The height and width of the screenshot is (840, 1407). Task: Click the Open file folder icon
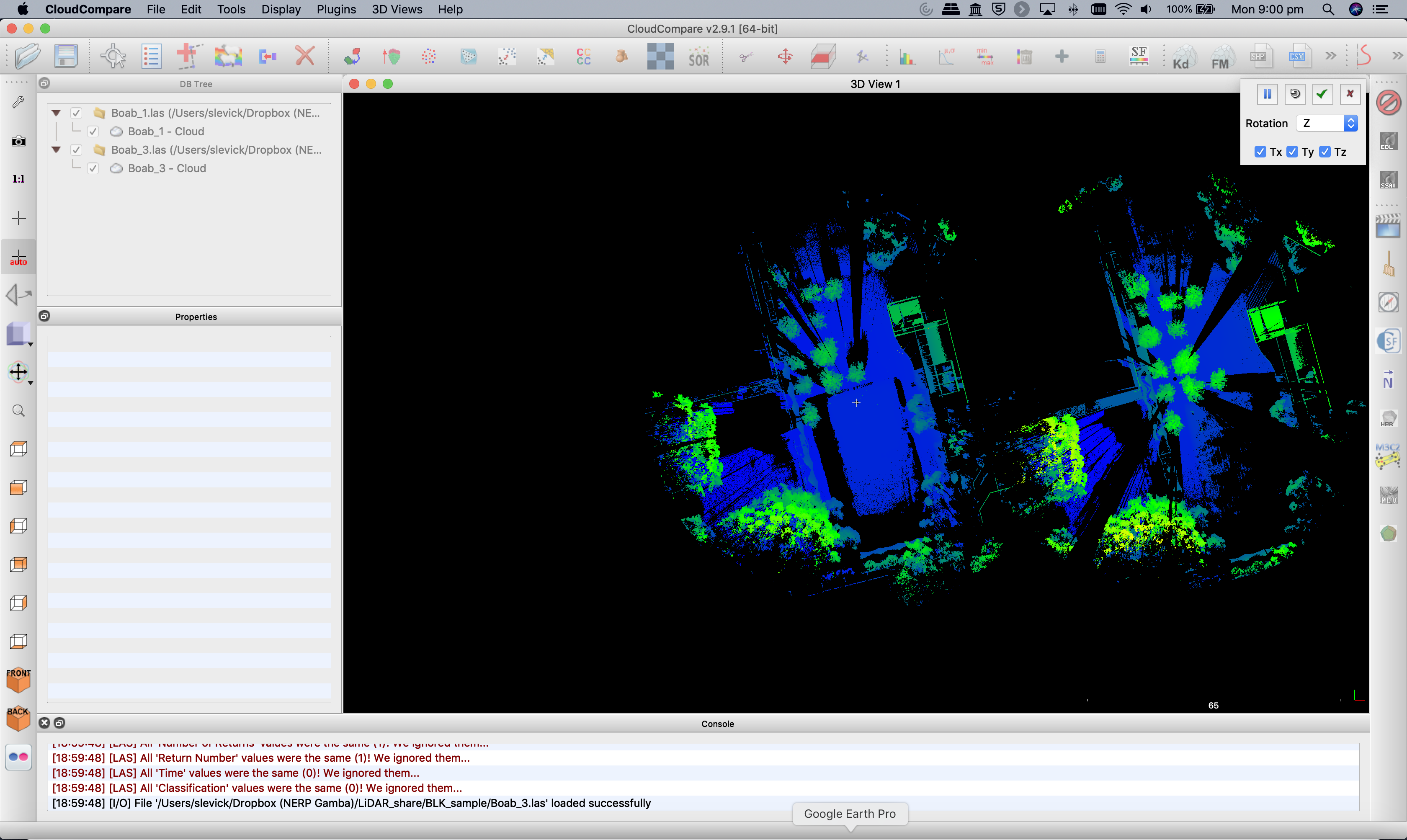coord(27,56)
